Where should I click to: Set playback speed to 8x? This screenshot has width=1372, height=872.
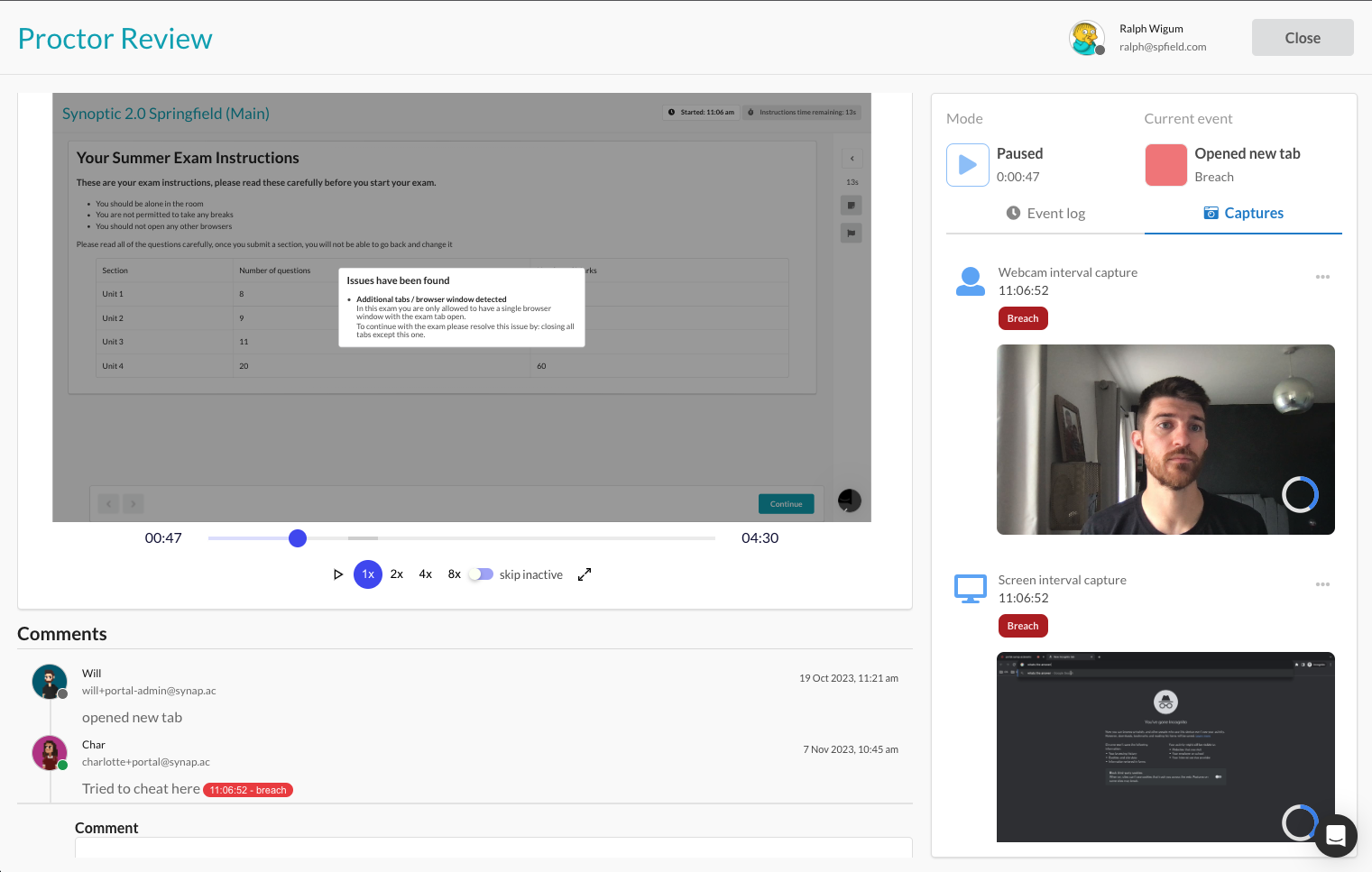[455, 574]
